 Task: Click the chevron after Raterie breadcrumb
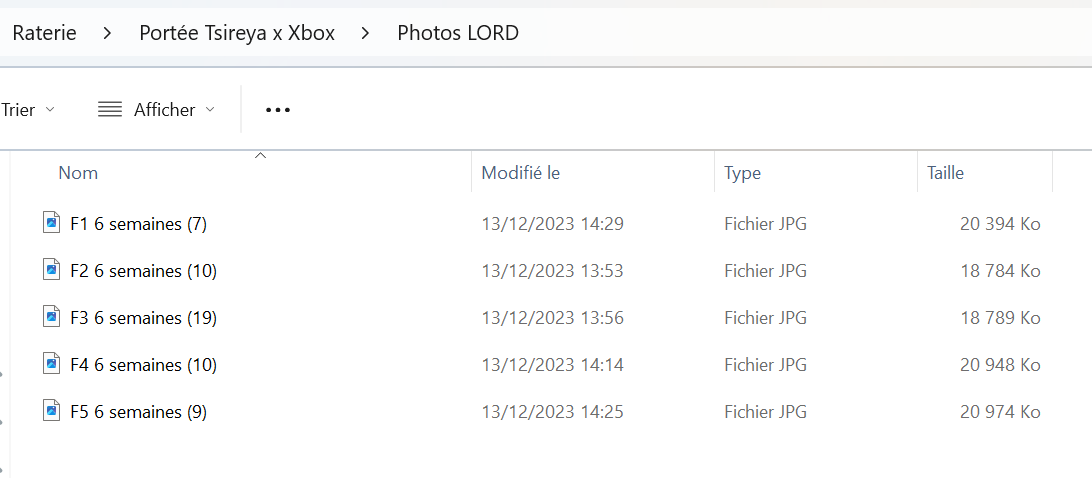[x=108, y=33]
